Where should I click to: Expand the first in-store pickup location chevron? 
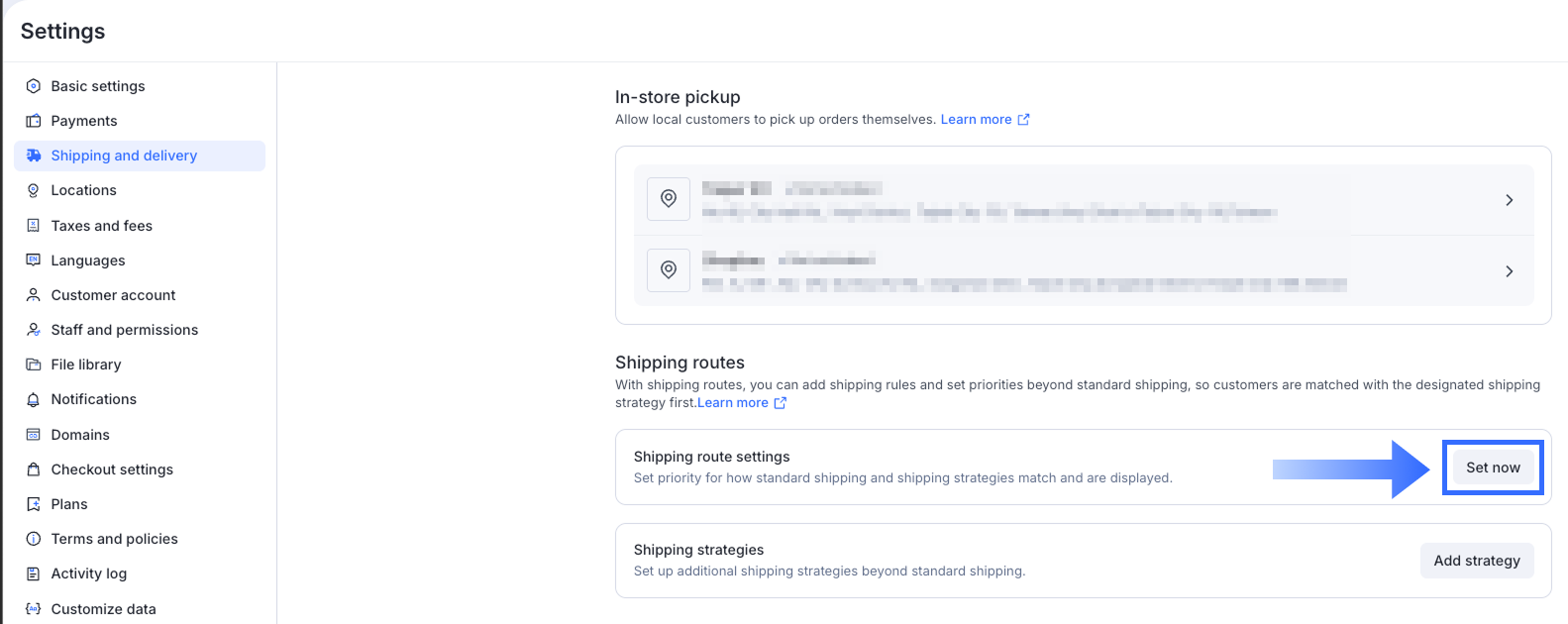[1509, 200]
